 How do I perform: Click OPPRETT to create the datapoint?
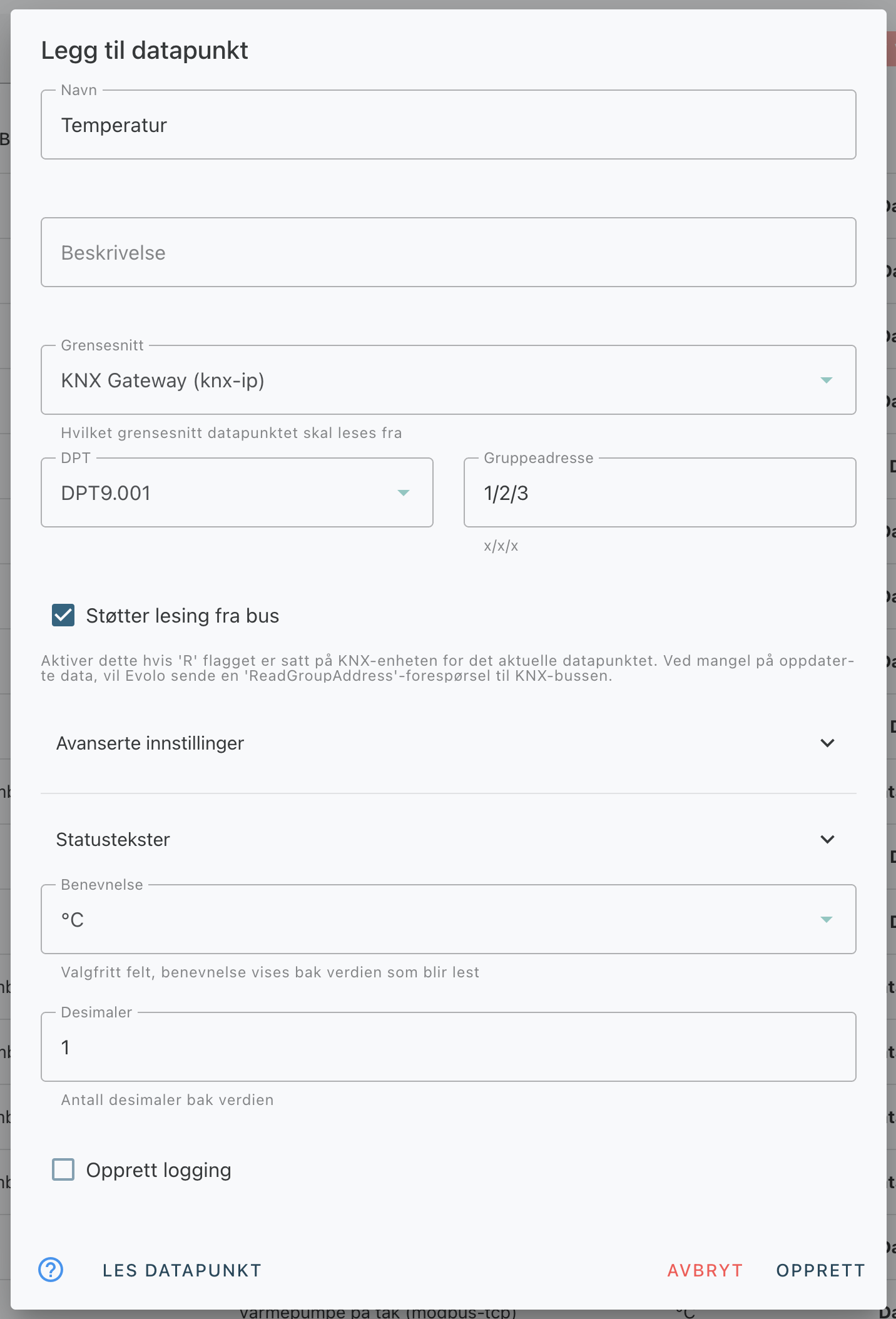[x=820, y=1270]
